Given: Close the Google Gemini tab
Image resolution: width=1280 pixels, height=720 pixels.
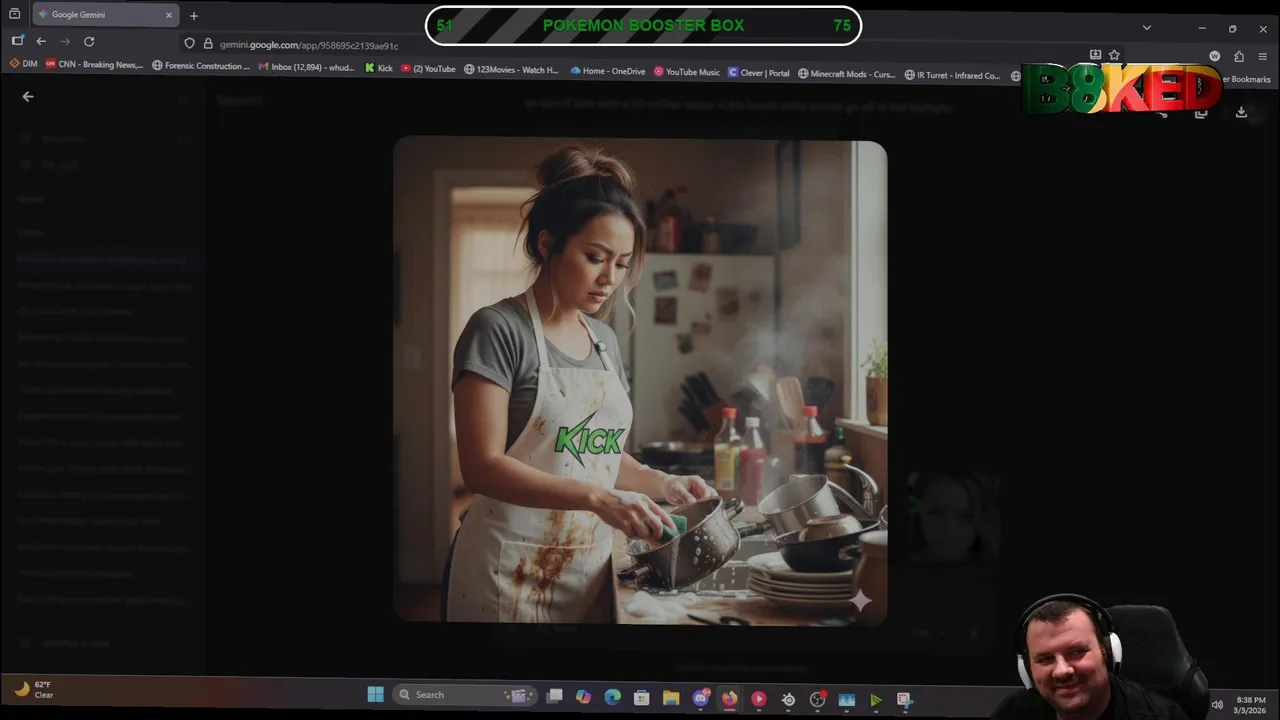Looking at the screenshot, I should 169,15.
